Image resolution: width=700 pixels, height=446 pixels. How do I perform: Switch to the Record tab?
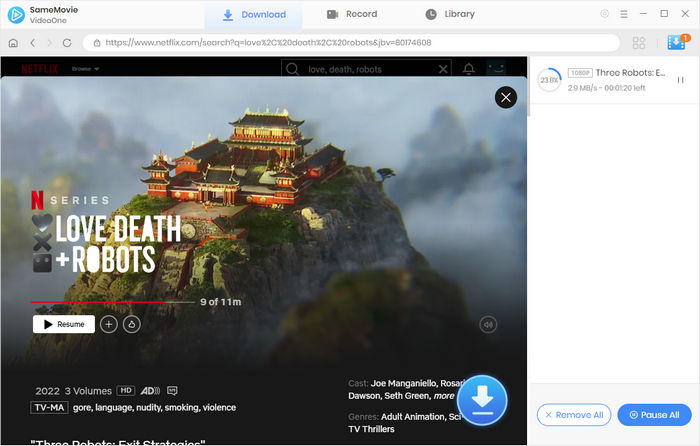pyautogui.click(x=352, y=14)
